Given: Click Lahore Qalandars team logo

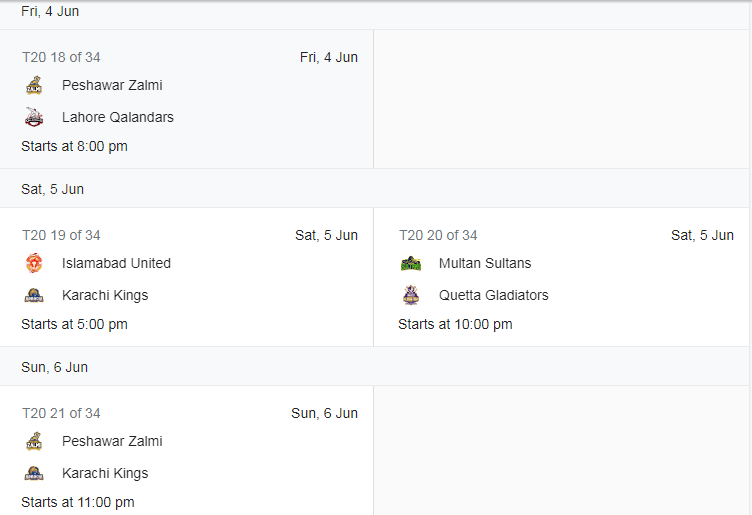Looking at the screenshot, I should [x=34, y=117].
